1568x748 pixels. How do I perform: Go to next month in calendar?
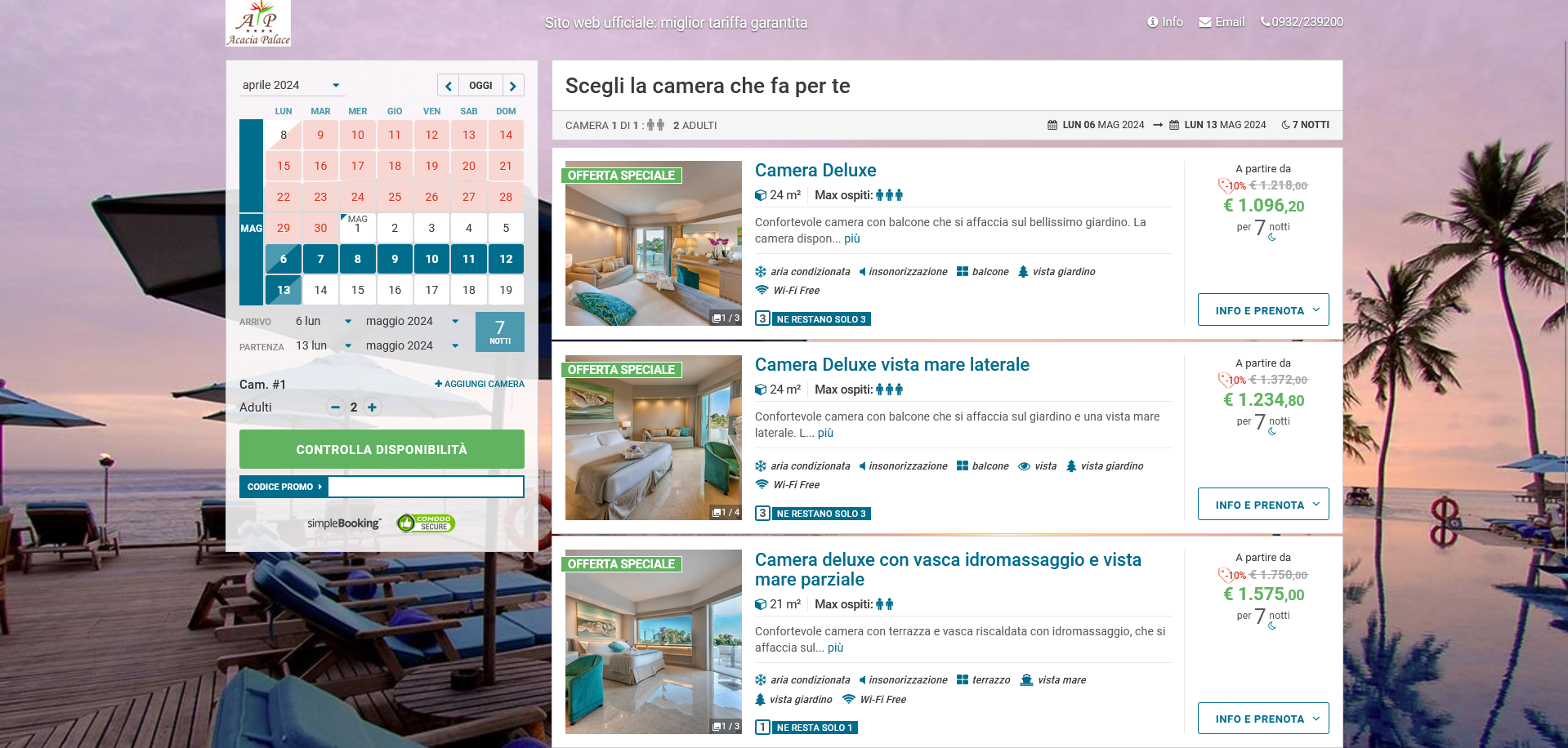pos(513,86)
